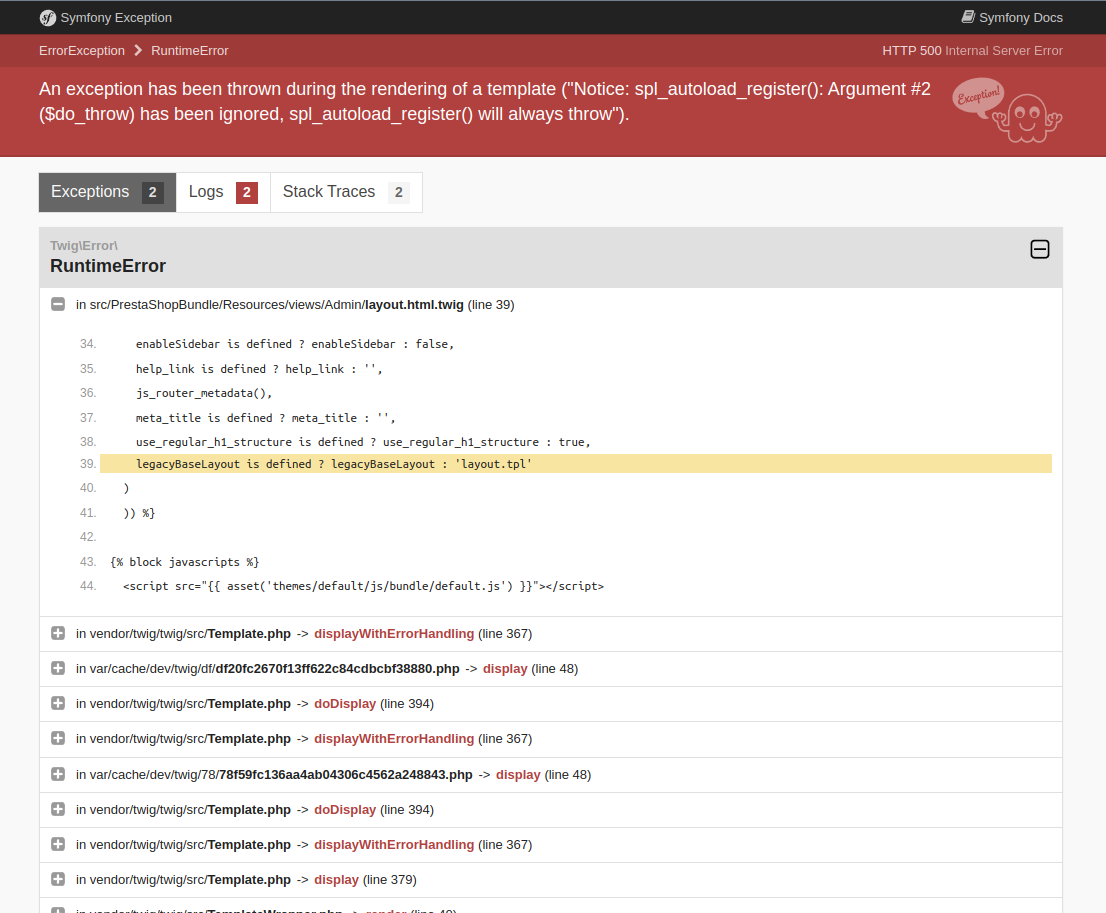Expand the 78f59fc136aa4ab04306c4562a248843.php trace
Screen dimensions: 1106x913
click(58, 774)
